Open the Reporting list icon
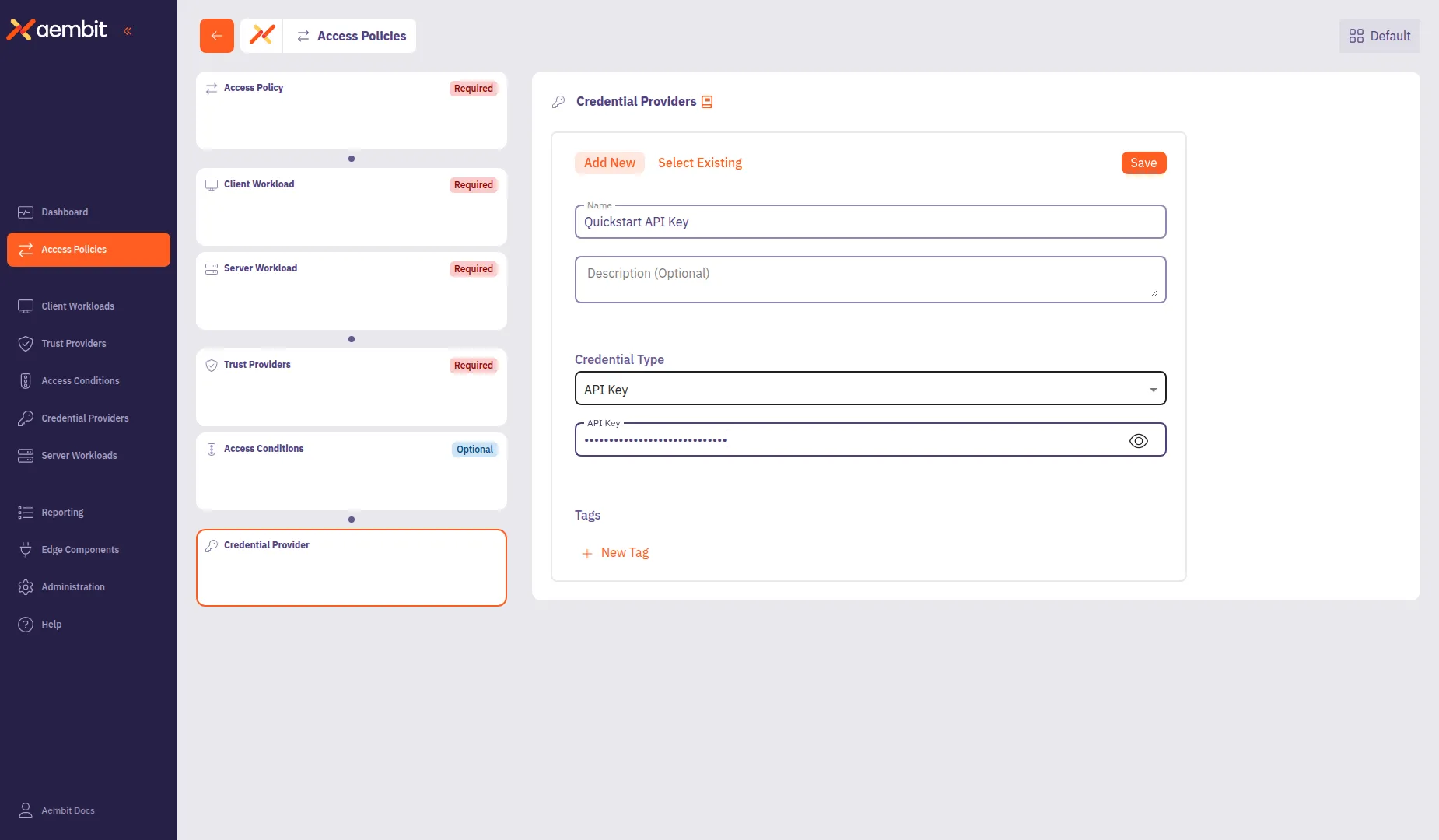The width and height of the screenshot is (1439, 840). 25,512
